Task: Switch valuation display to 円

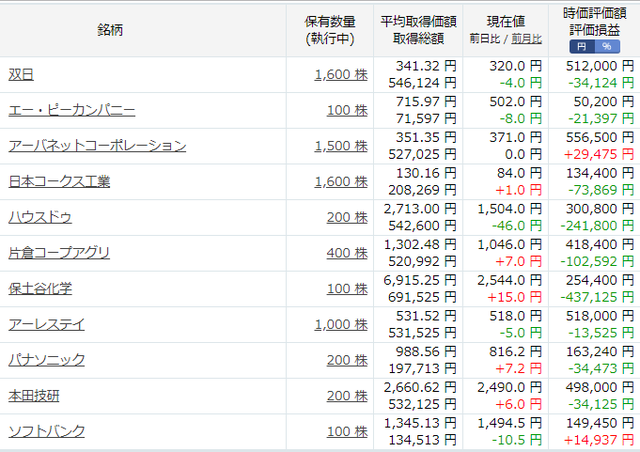Action: coord(582,46)
